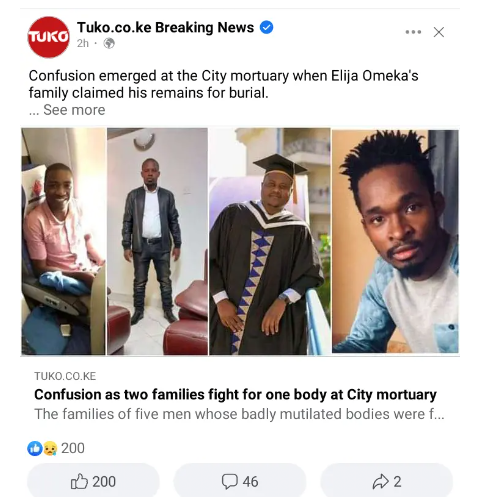Show who reacted via the 200 count

pyautogui.click(x=73, y=448)
